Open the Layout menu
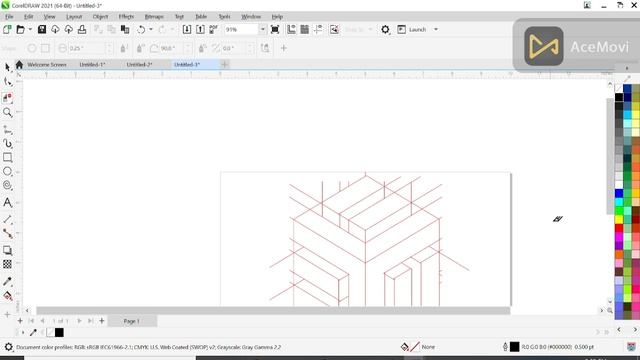This screenshot has height=360, width=640. (x=74, y=17)
